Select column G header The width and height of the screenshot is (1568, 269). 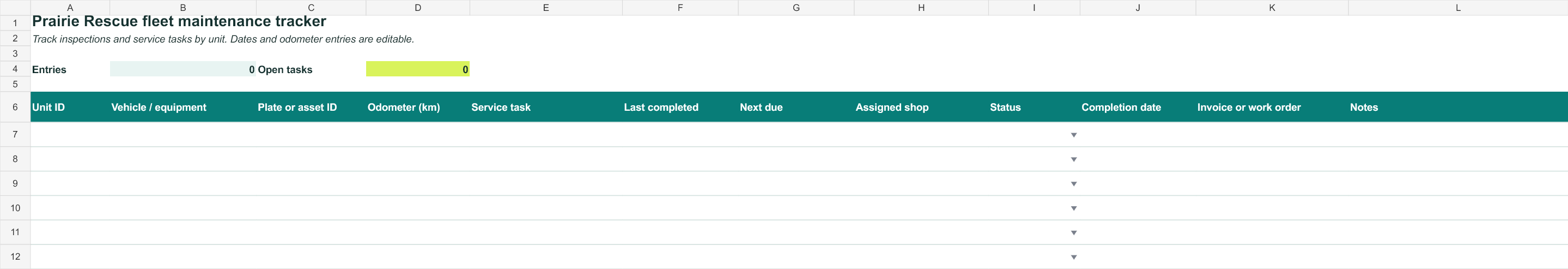click(x=796, y=7)
